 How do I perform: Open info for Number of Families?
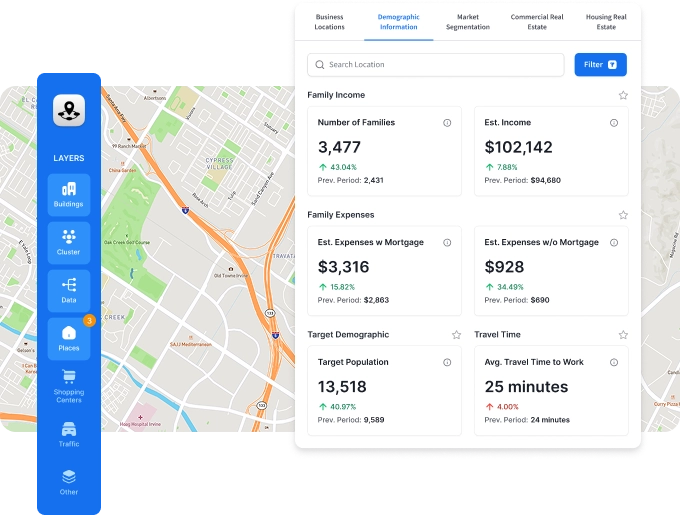pyautogui.click(x=447, y=123)
